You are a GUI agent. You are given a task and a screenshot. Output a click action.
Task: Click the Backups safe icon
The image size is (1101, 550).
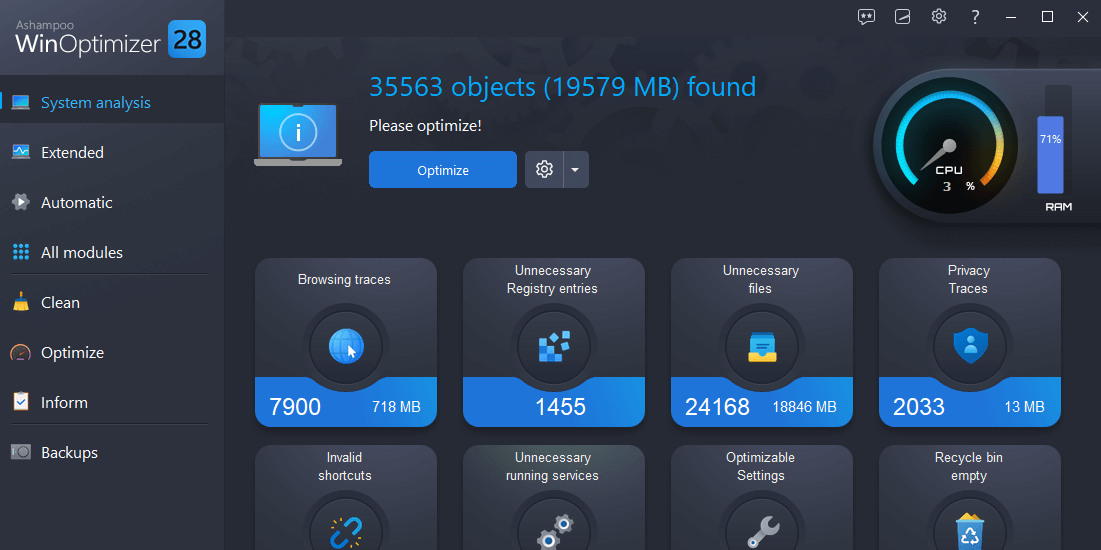(20, 452)
